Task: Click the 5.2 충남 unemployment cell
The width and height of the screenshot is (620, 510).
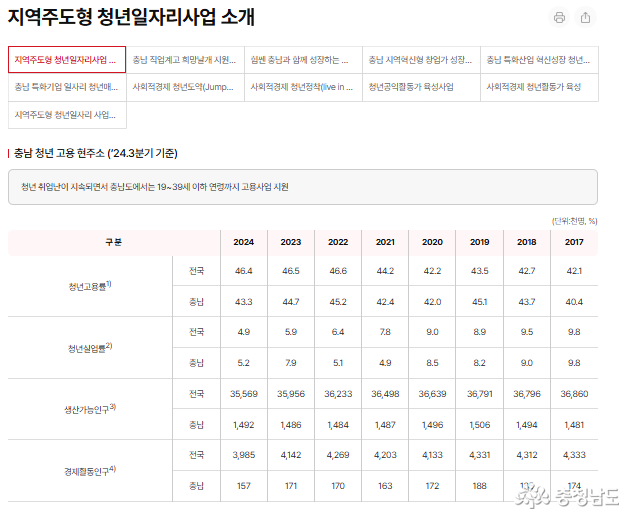Action: click(x=244, y=363)
